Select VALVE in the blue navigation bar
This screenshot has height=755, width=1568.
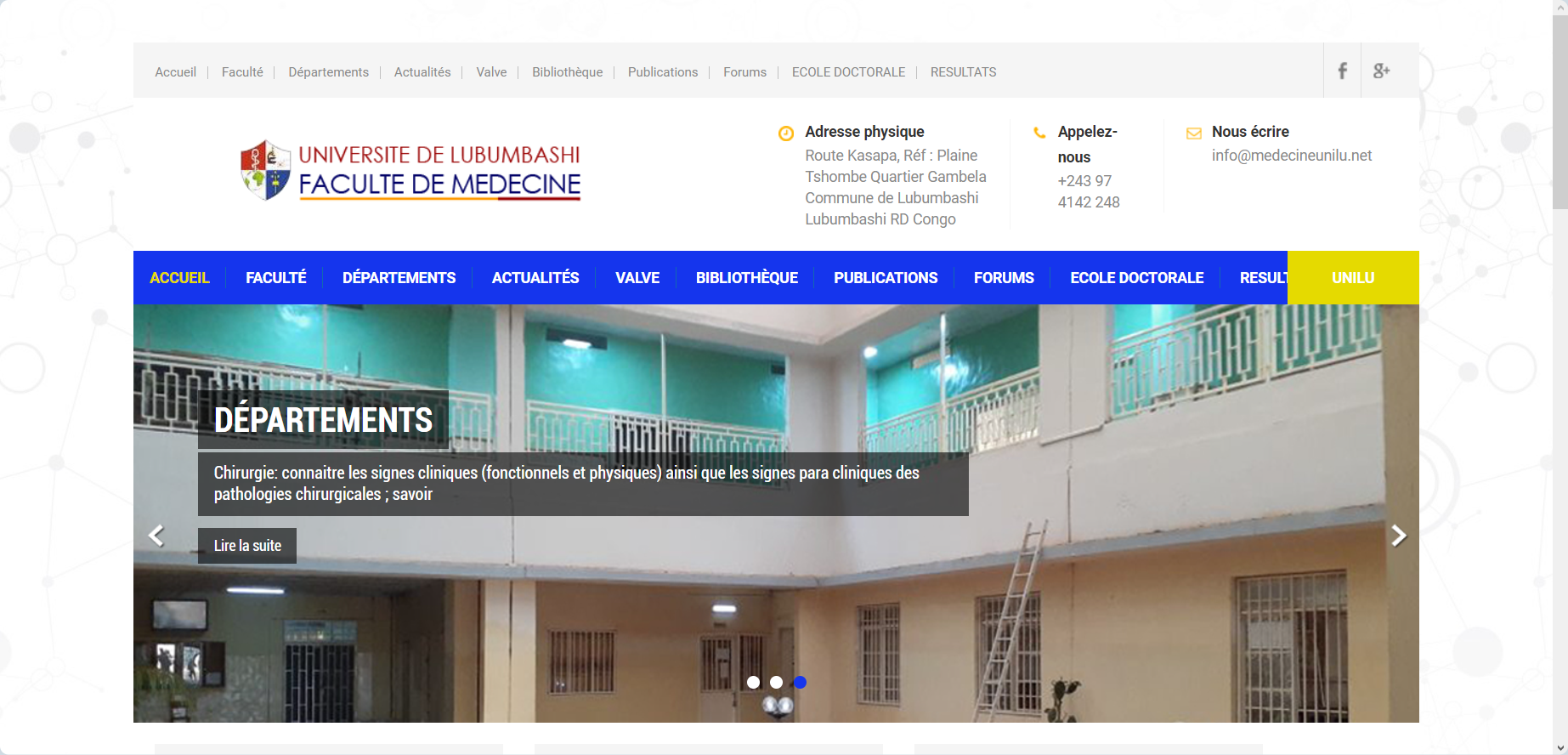tap(637, 278)
